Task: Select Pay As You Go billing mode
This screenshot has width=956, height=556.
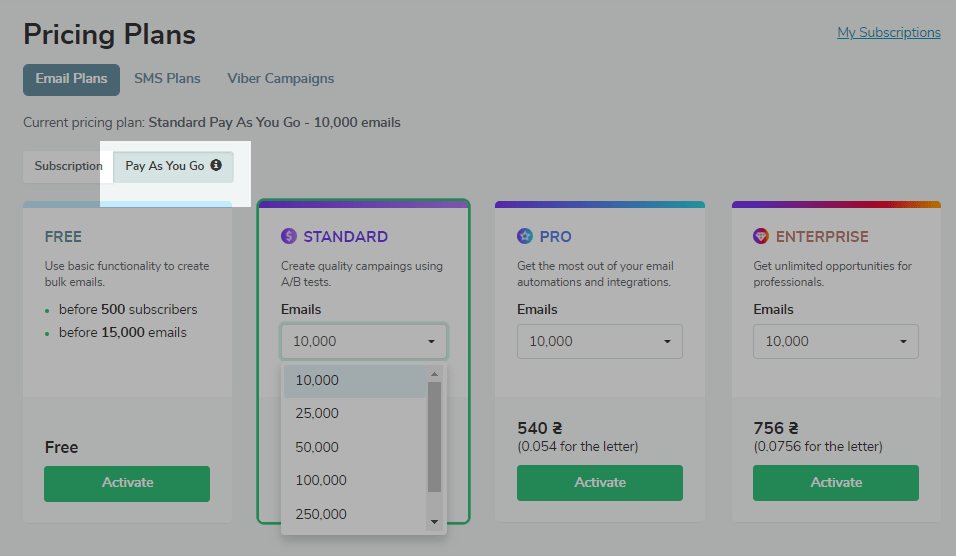Action: [165, 166]
